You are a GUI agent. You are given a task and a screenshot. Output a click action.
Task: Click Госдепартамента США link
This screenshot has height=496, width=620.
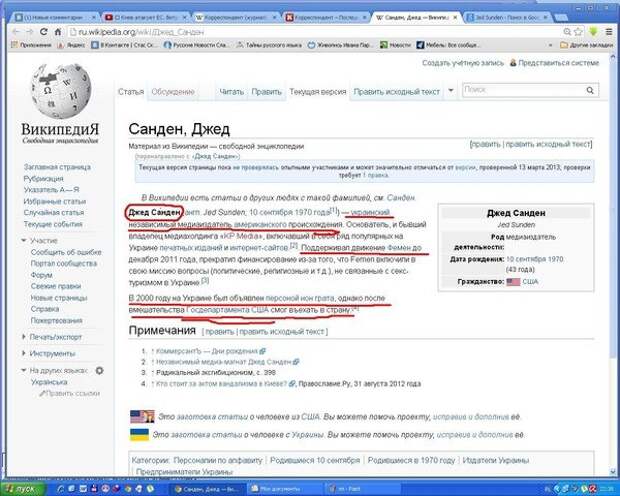click(227, 310)
